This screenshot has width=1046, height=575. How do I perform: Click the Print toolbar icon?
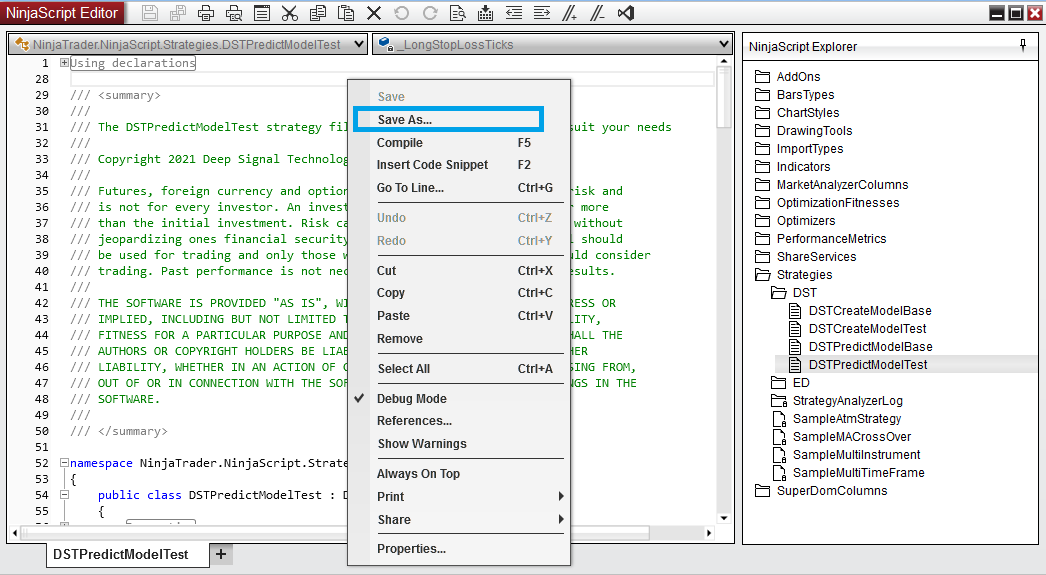tap(206, 13)
